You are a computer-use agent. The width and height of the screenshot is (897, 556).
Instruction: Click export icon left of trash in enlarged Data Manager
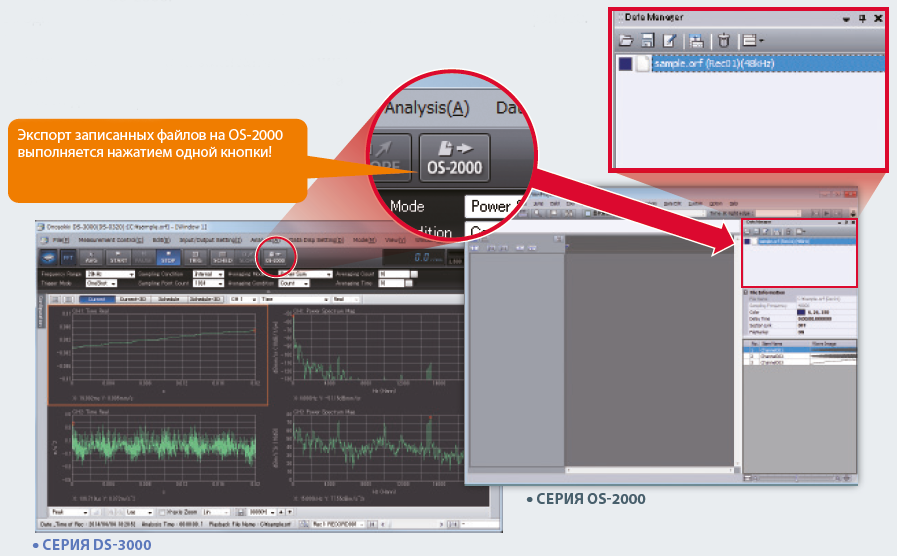(x=696, y=41)
